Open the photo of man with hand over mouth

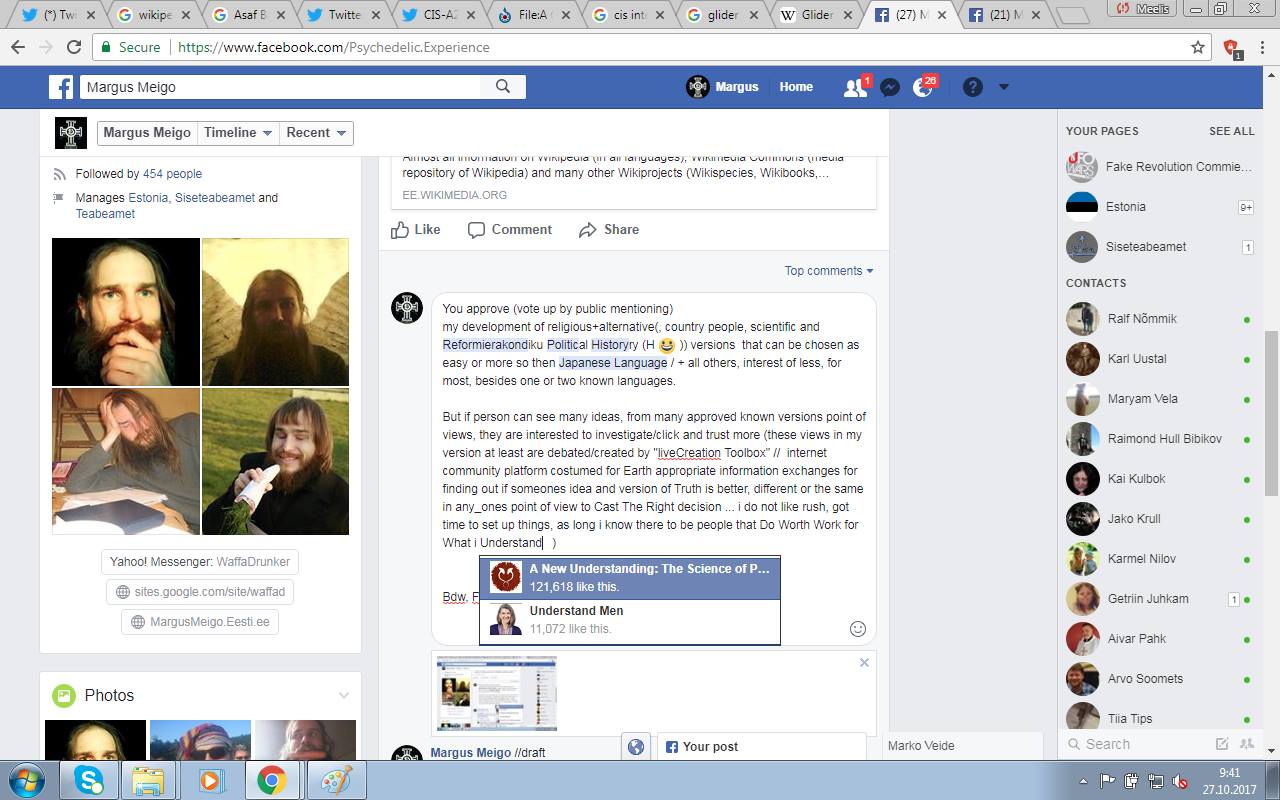click(126, 312)
